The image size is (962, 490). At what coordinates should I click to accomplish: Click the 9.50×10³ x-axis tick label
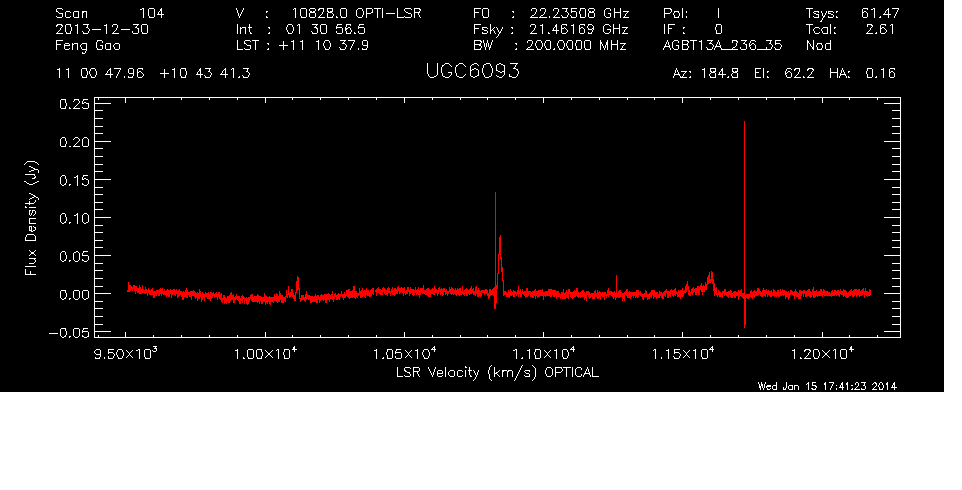click(126, 353)
